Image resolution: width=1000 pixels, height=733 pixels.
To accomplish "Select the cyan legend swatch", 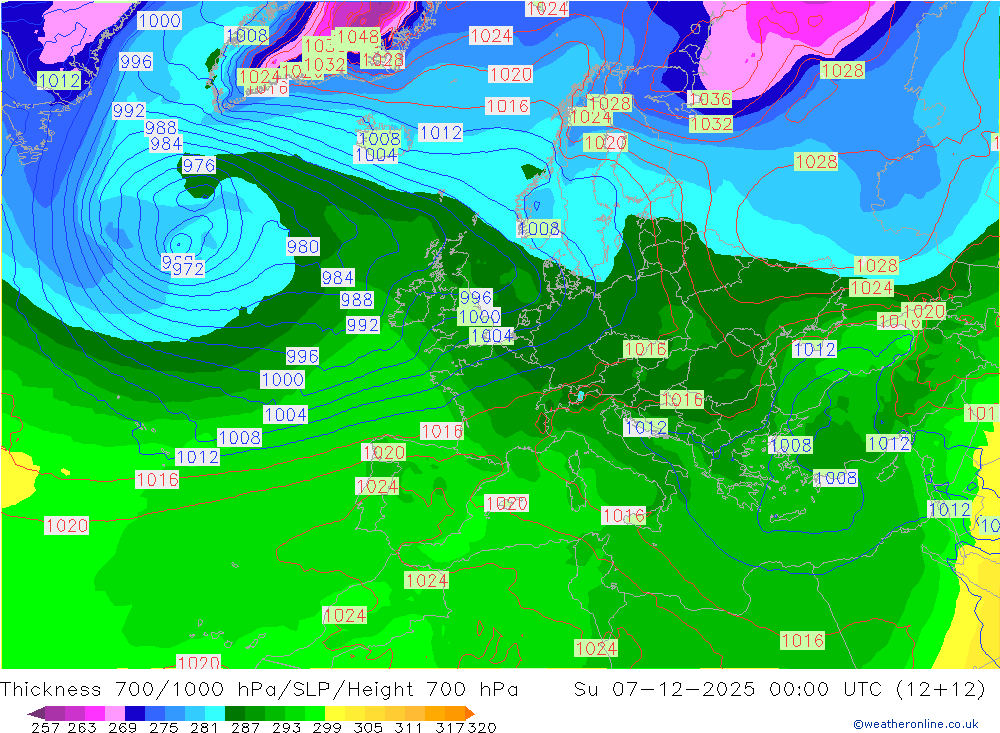I will [215, 713].
